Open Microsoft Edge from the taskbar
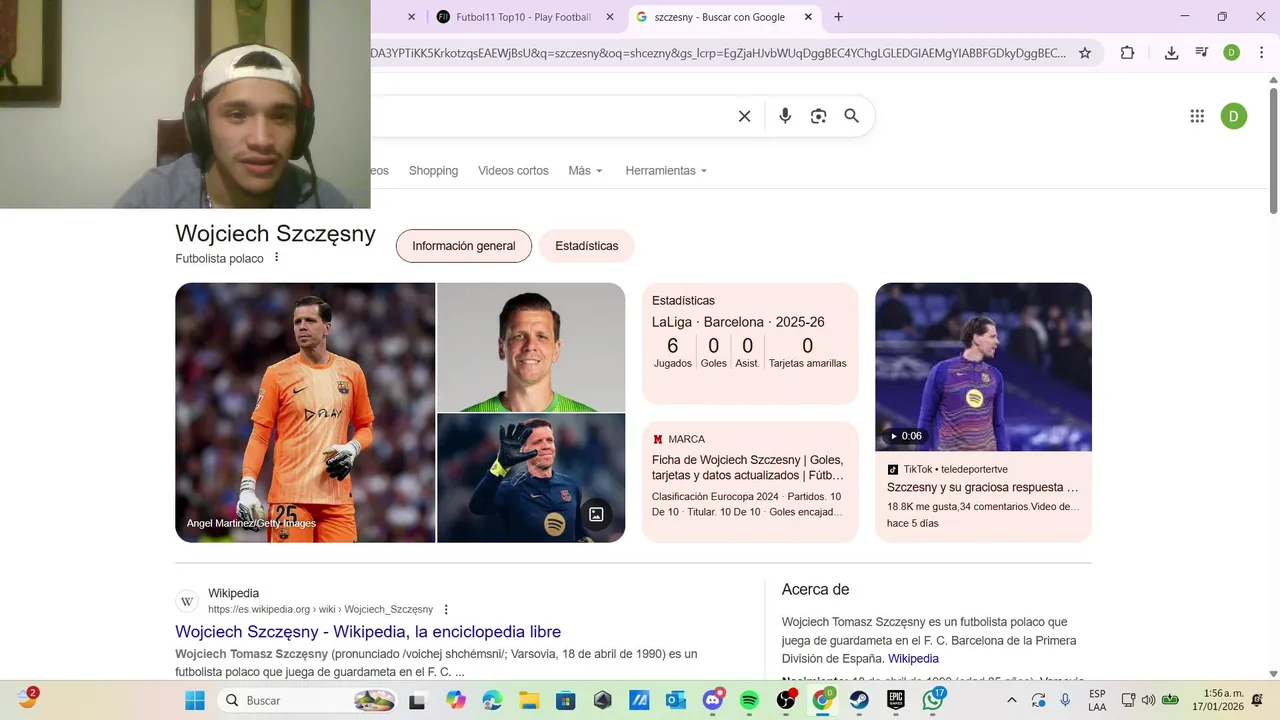 pos(492,700)
